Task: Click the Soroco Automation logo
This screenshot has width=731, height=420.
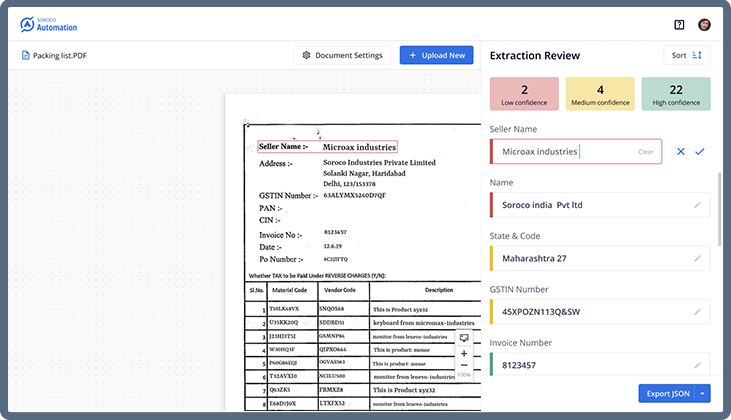Action: pos(48,25)
